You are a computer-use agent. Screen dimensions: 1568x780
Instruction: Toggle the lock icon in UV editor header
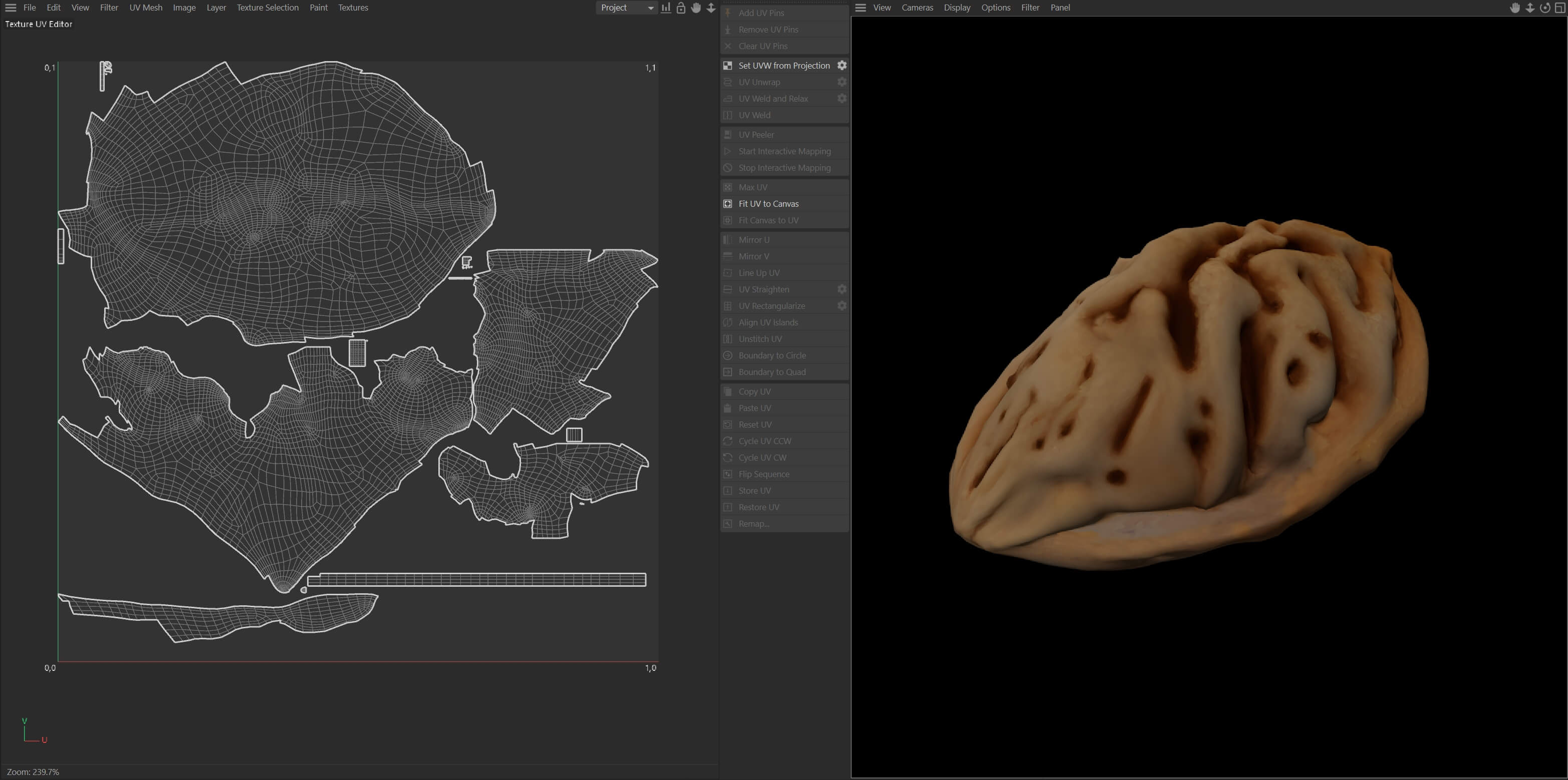681,8
